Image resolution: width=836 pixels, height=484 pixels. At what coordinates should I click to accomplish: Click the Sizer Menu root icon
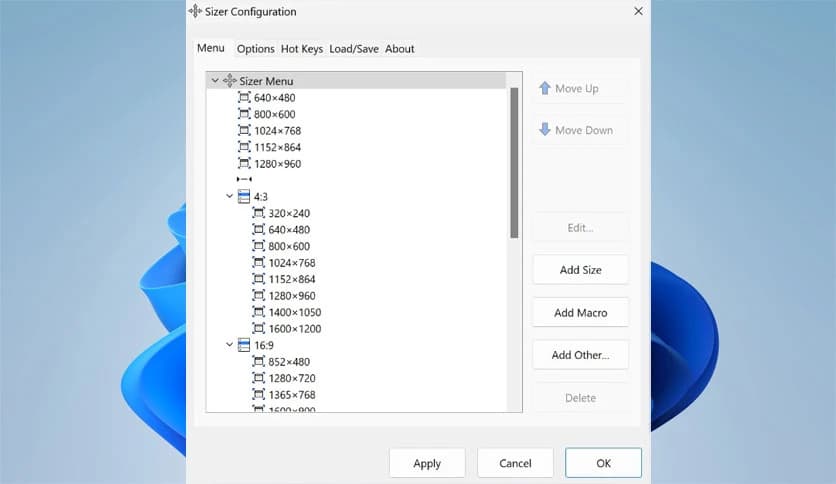point(230,80)
